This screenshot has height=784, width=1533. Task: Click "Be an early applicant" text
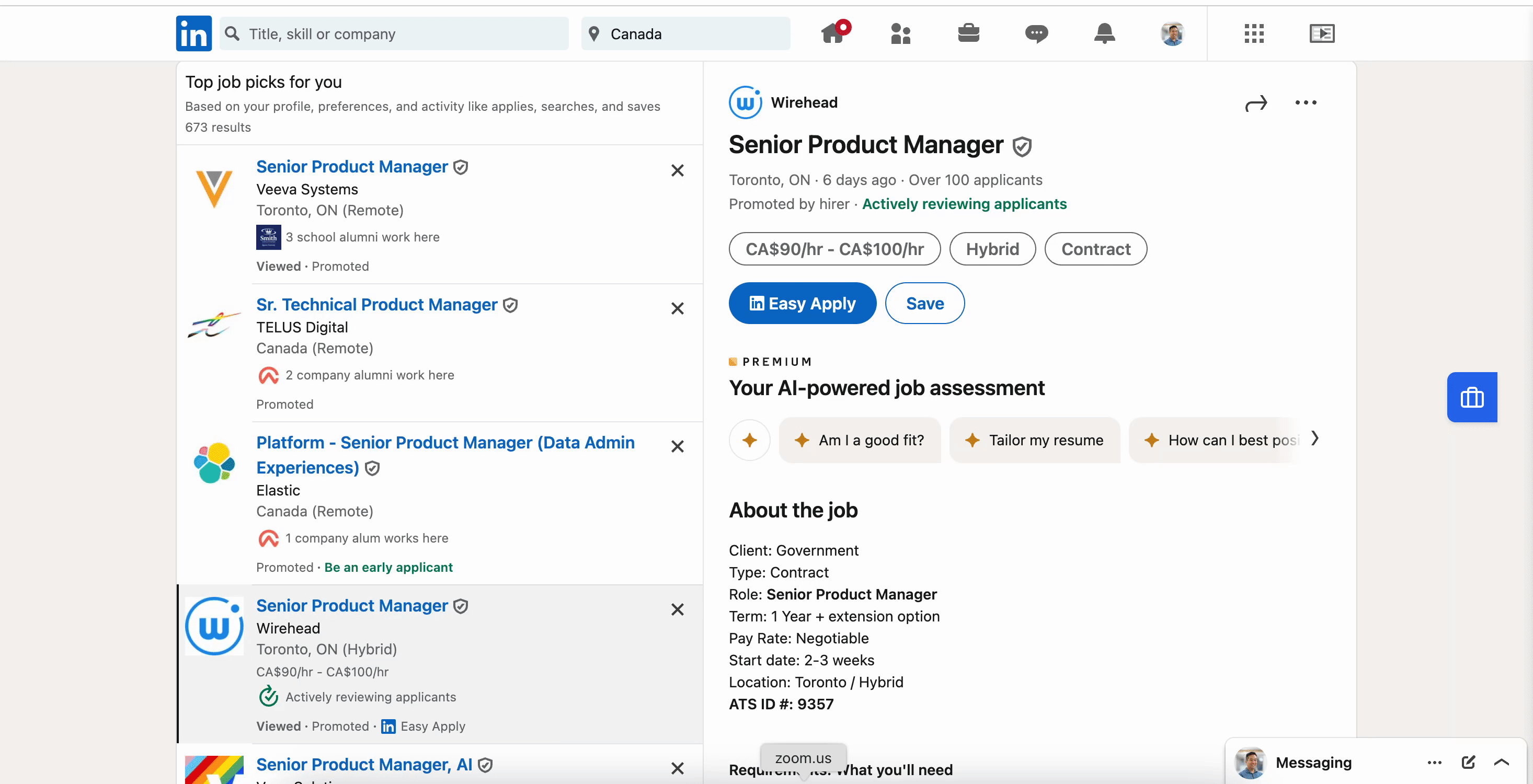[388, 568]
